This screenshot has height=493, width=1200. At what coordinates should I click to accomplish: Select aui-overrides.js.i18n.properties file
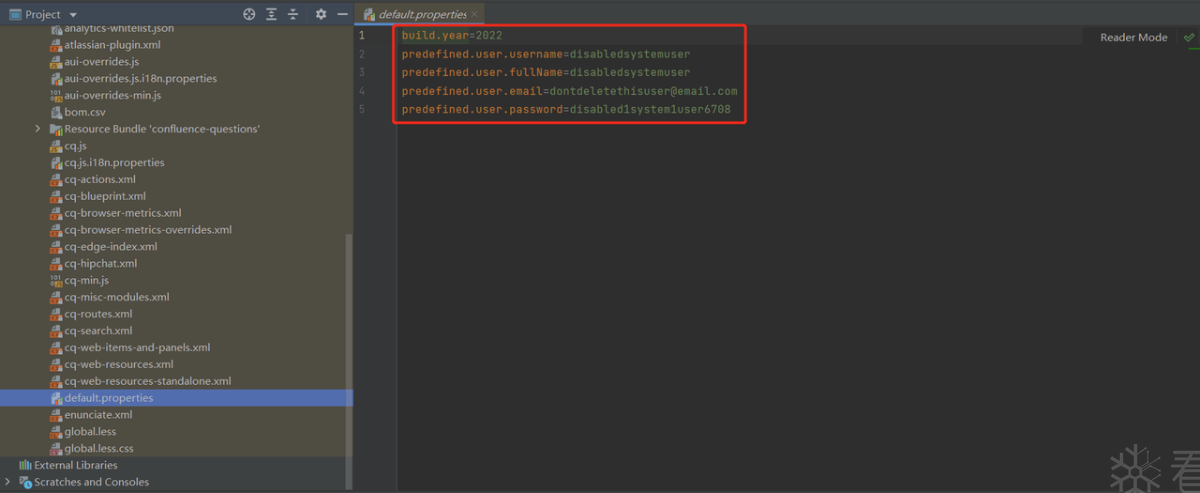pos(140,78)
